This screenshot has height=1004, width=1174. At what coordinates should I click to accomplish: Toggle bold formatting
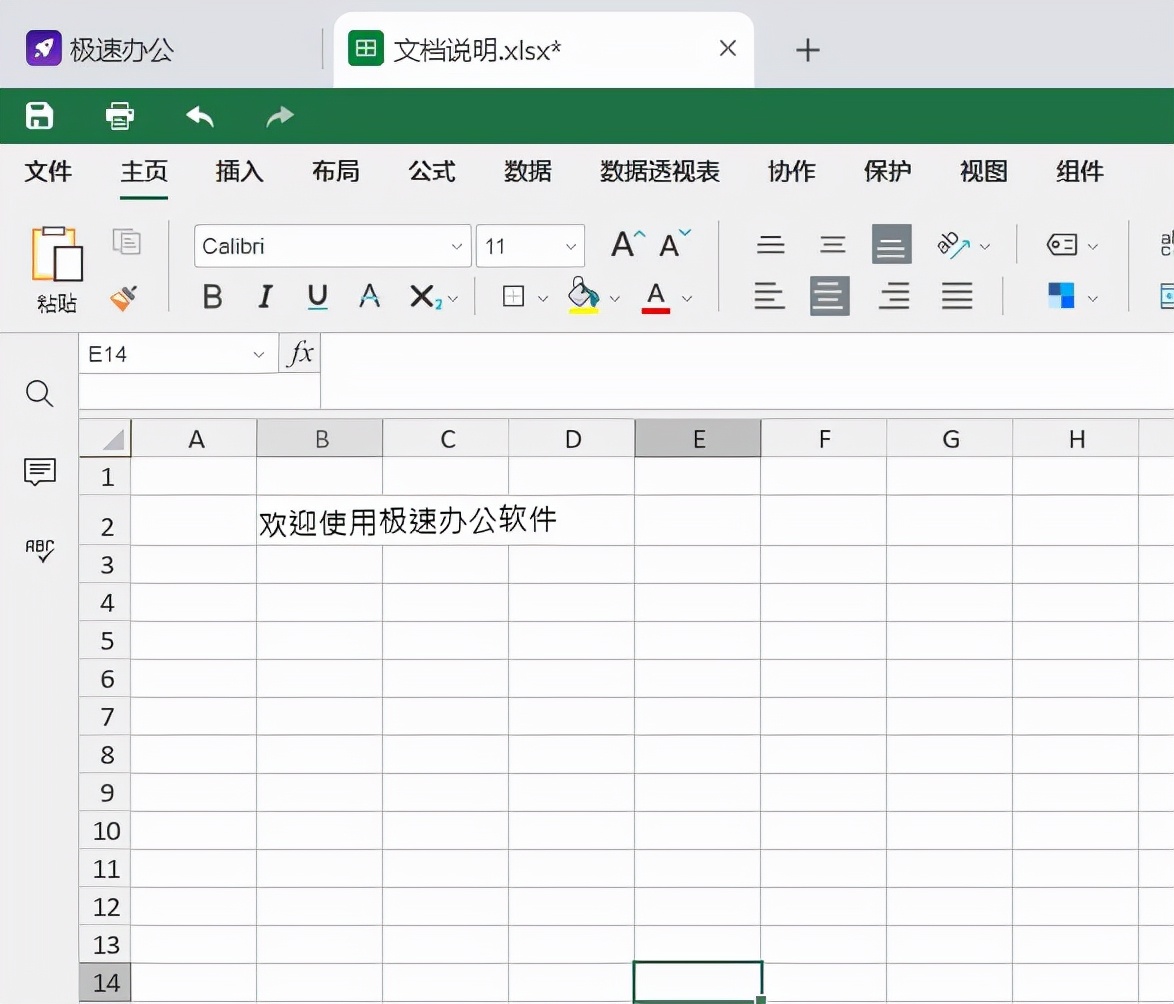pyautogui.click(x=211, y=297)
